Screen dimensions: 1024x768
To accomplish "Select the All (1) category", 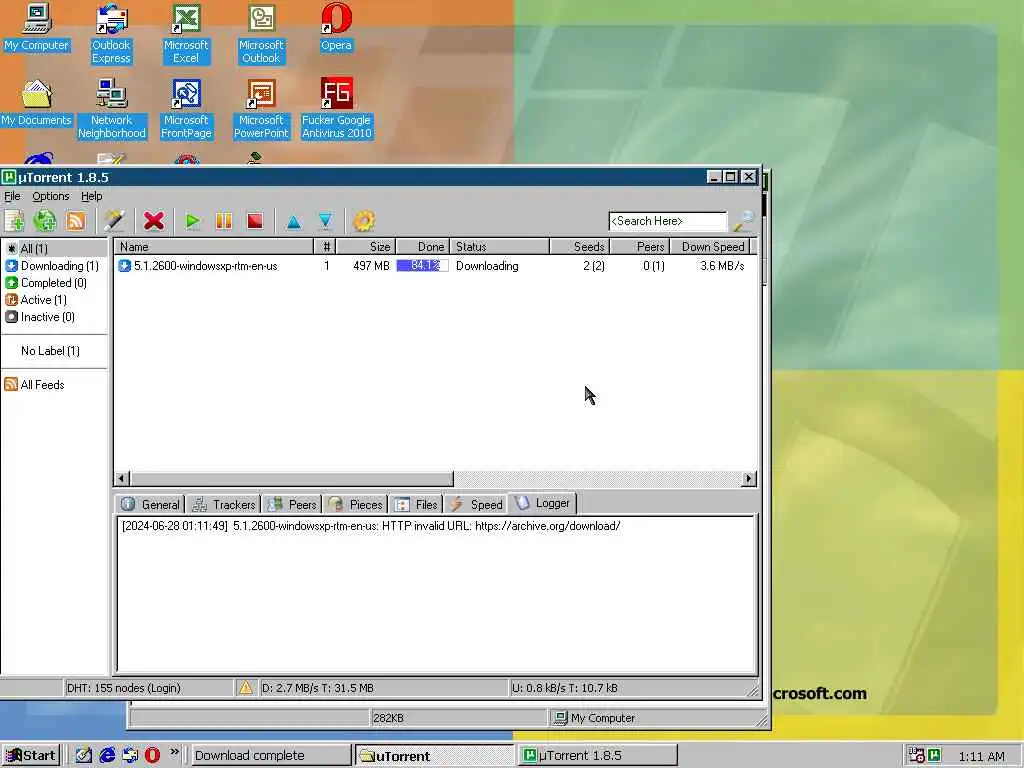I will [54, 248].
